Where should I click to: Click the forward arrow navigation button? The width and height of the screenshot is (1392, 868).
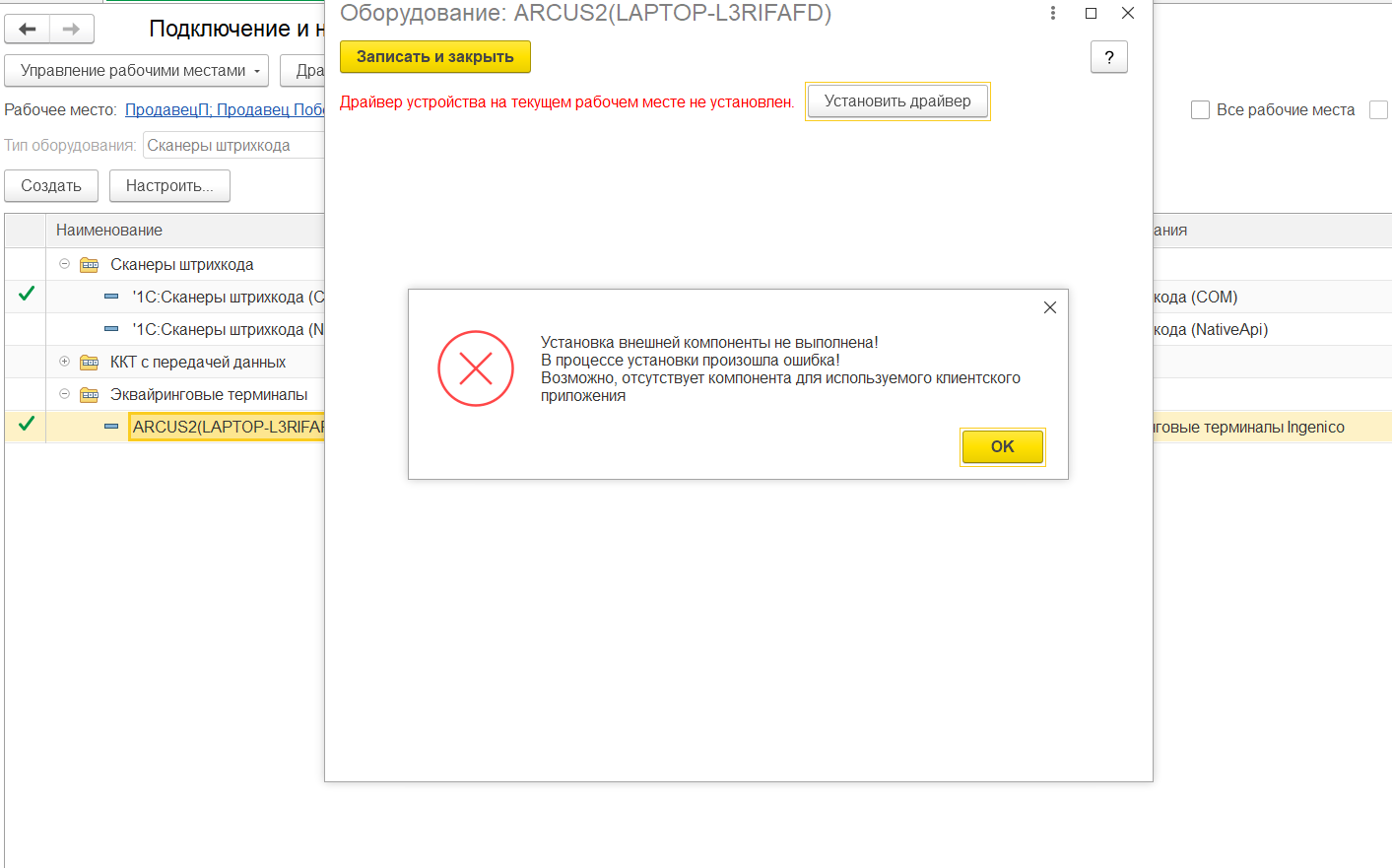tap(71, 30)
